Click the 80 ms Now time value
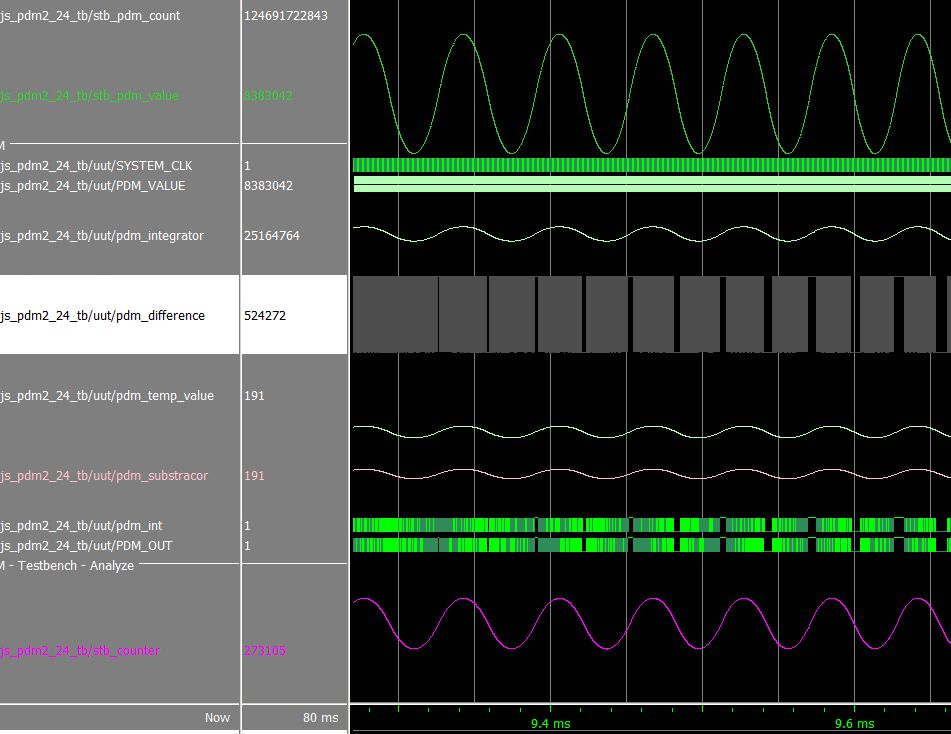 [321, 718]
